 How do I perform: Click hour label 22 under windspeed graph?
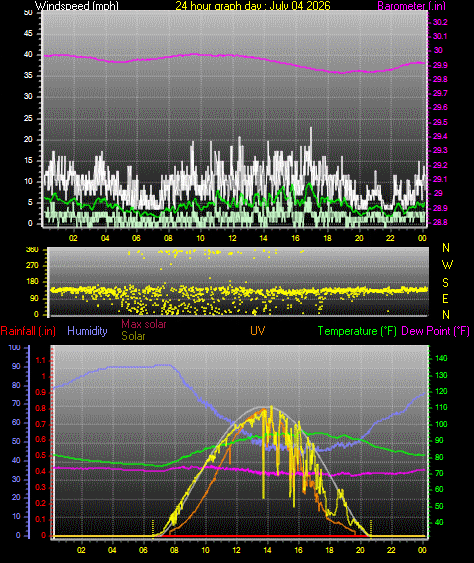coord(390,238)
